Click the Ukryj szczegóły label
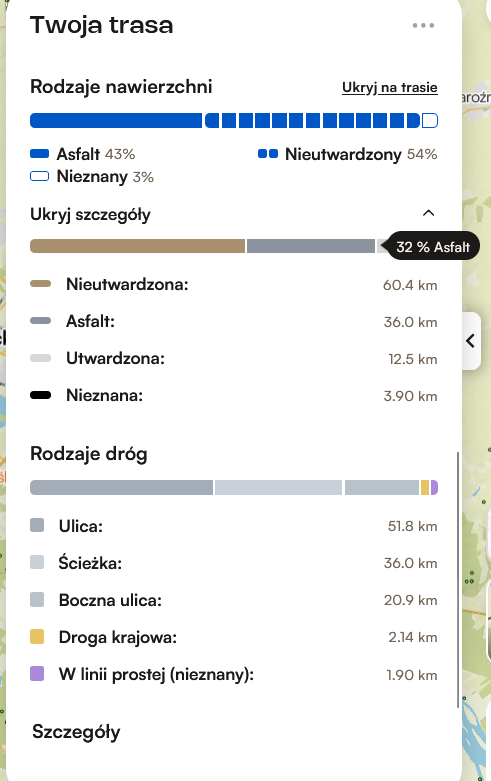The height and width of the screenshot is (781, 491). pyautogui.click(x=90, y=215)
